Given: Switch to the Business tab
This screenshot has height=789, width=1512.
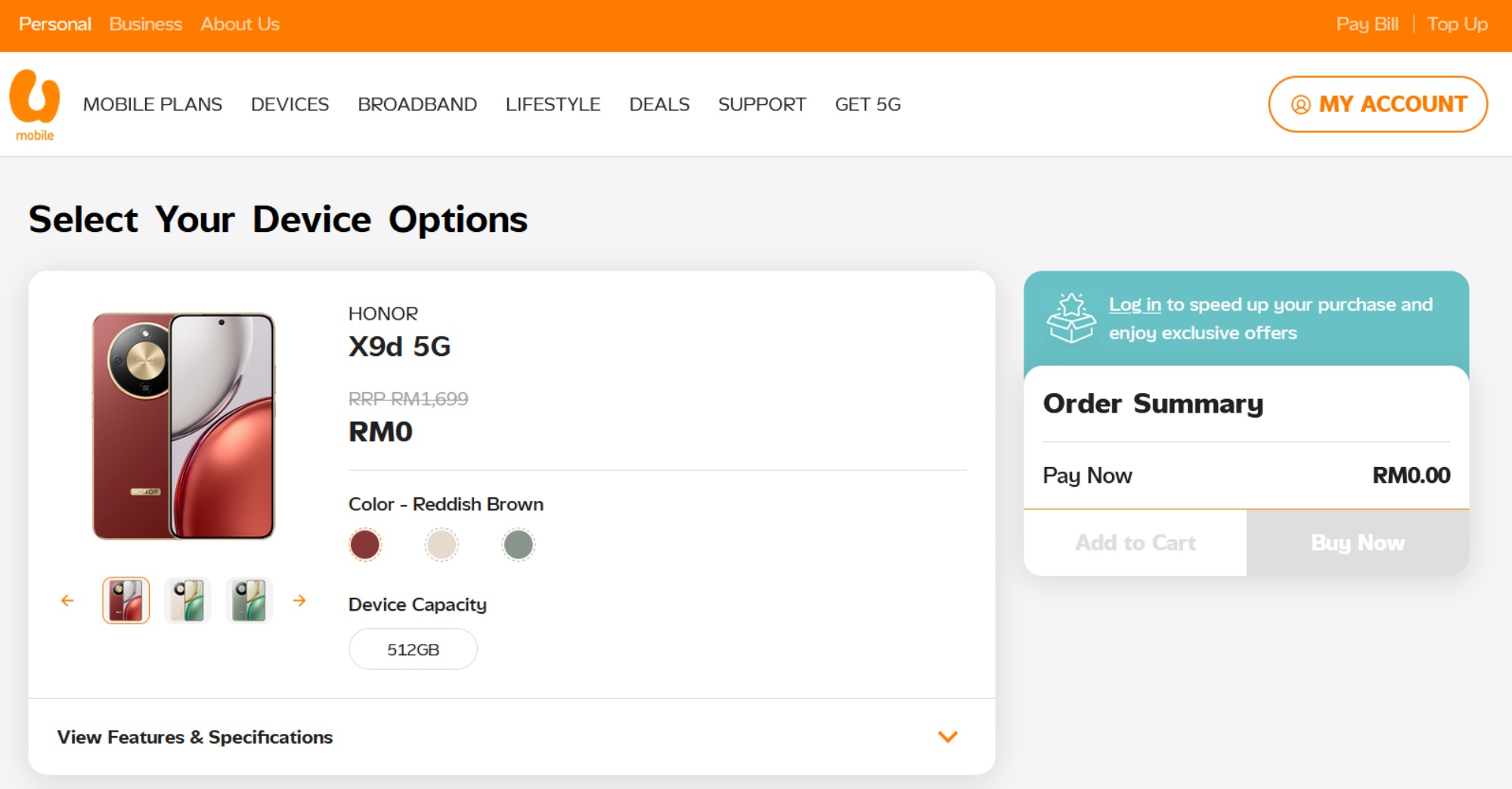Looking at the screenshot, I should tap(146, 24).
